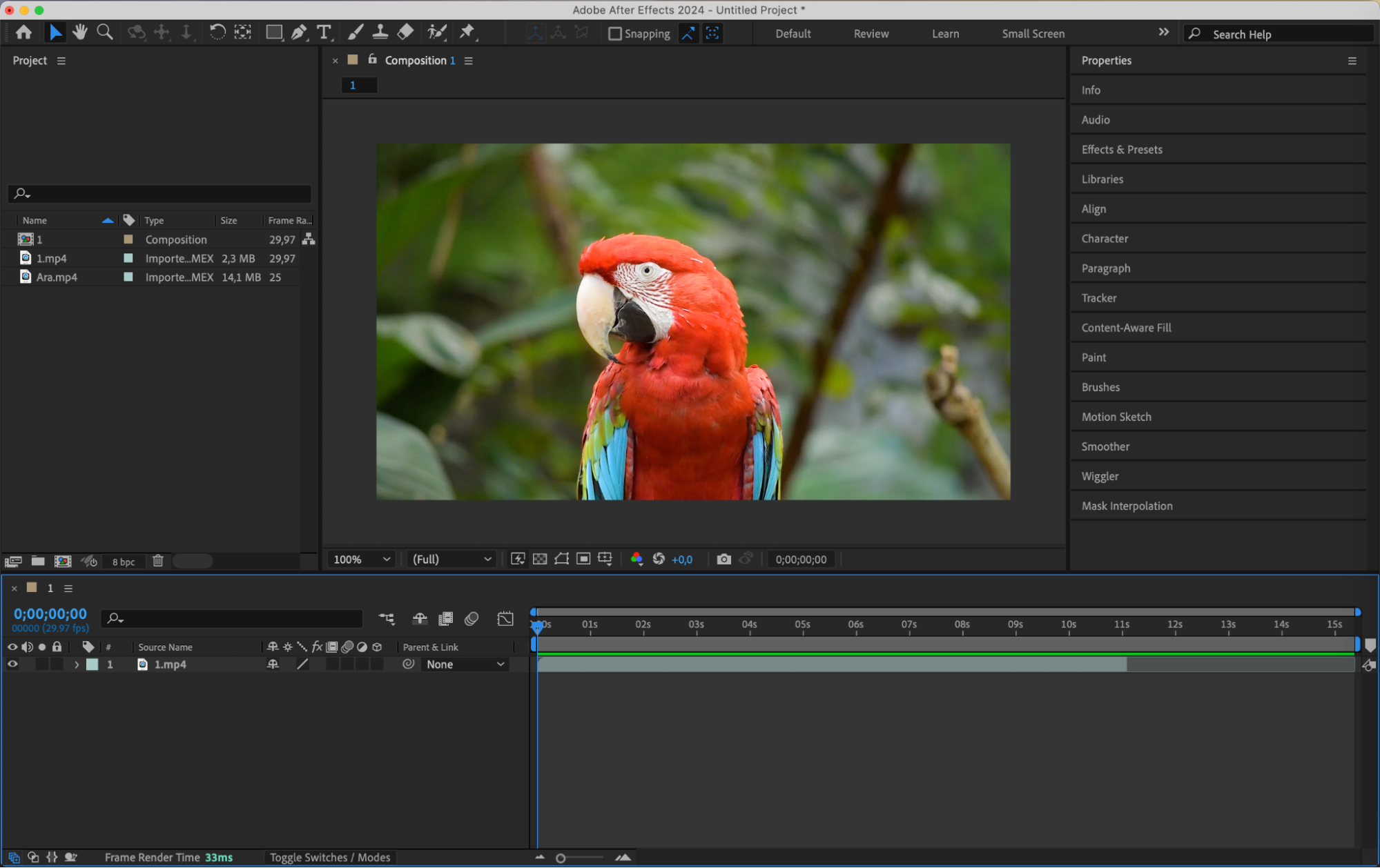Switch to the Review workspace
Image resolution: width=1380 pixels, height=868 pixels.
(871, 34)
